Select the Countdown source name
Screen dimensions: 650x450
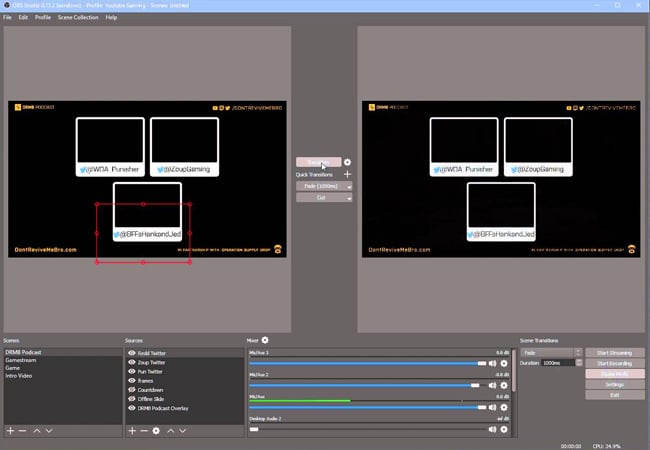point(150,390)
